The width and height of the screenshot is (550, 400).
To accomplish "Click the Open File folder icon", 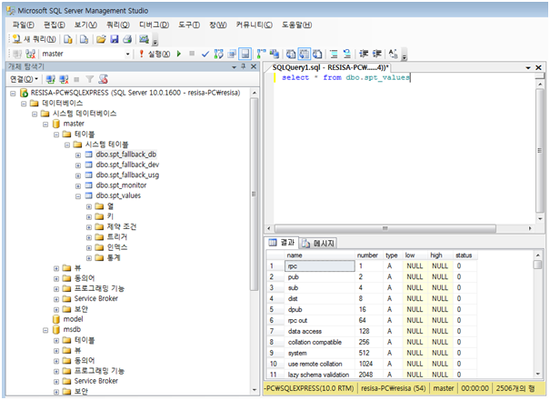I will (101, 39).
